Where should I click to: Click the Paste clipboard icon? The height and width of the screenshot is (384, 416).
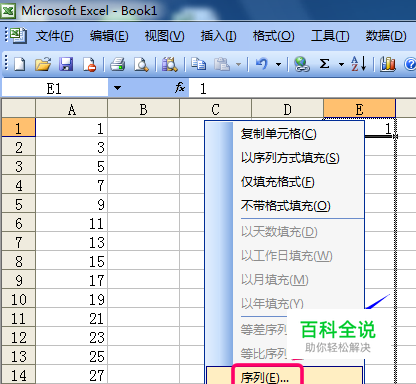point(222,64)
